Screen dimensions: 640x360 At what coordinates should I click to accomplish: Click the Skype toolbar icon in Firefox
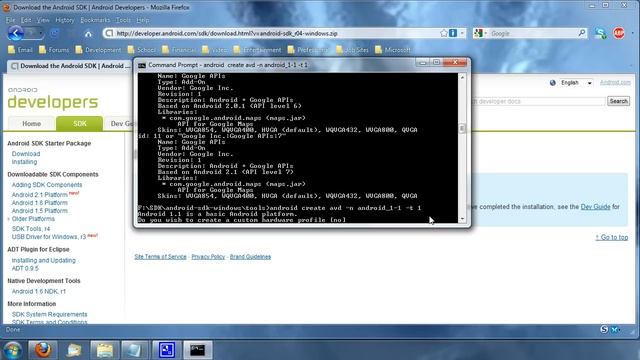600,33
